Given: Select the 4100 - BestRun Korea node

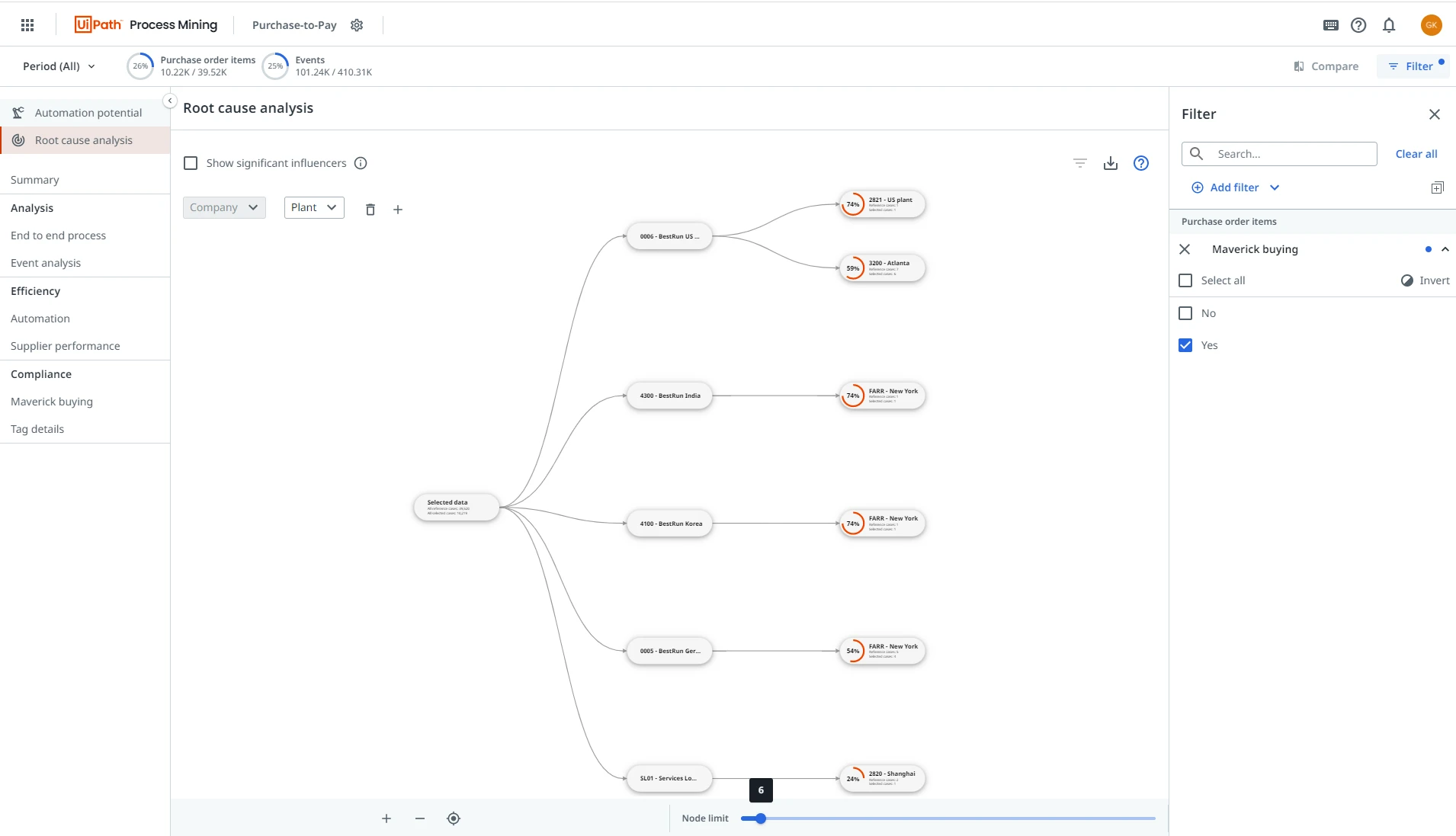Looking at the screenshot, I should [669, 524].
